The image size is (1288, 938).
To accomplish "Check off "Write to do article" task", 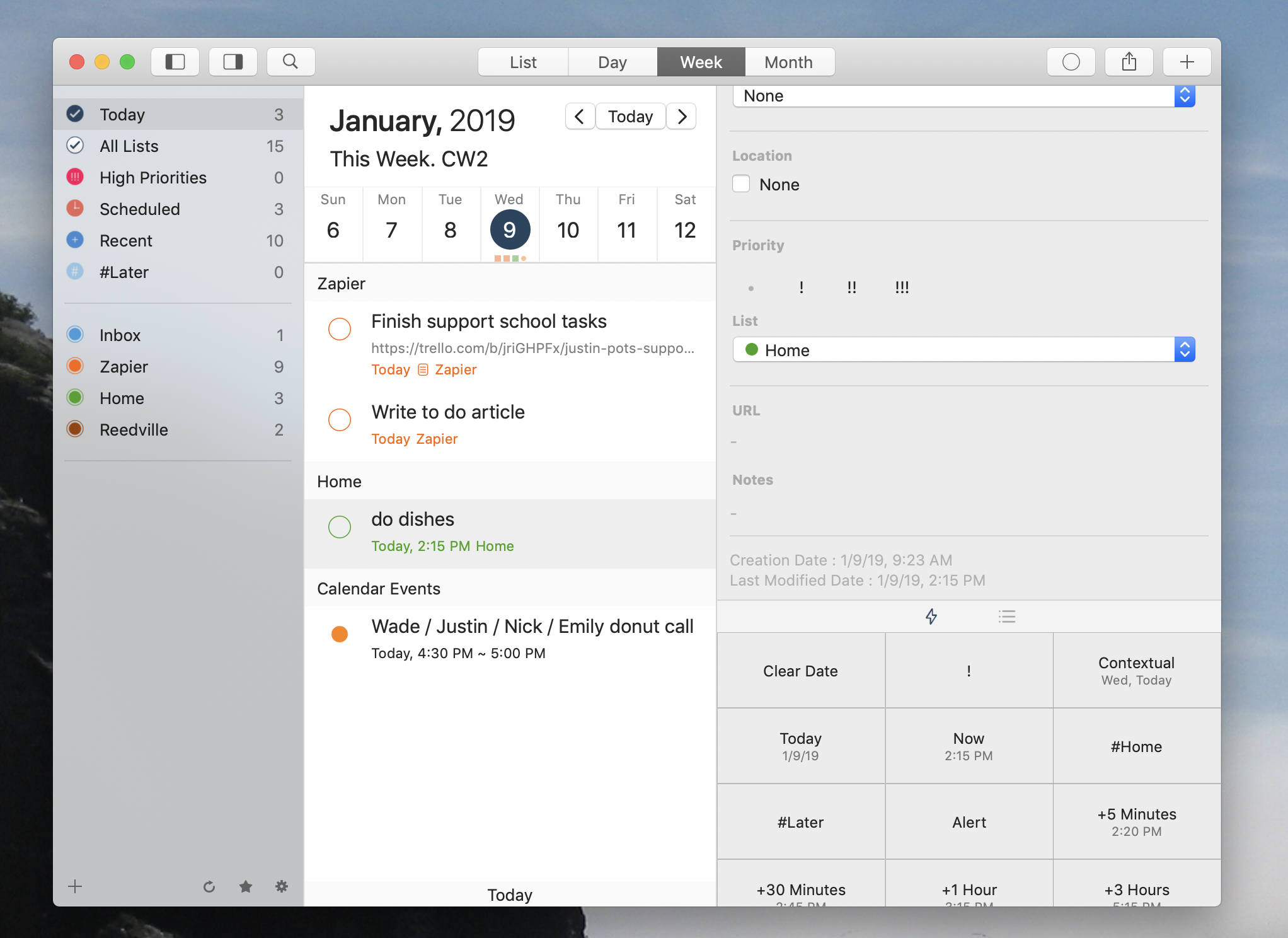I will pos(340,420).
